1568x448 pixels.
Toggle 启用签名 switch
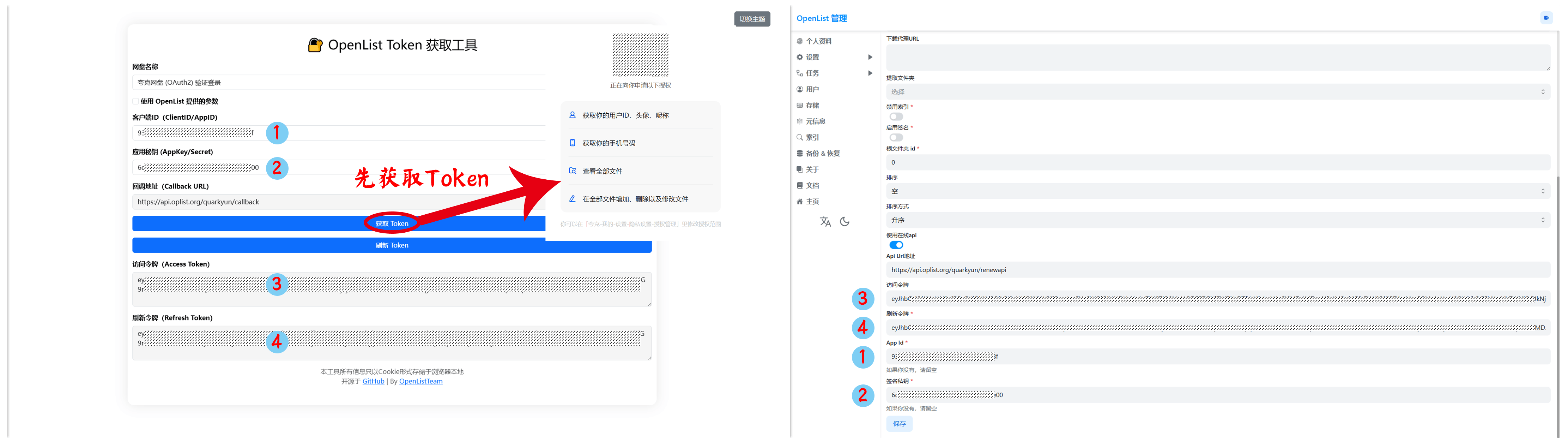point(896,137)
